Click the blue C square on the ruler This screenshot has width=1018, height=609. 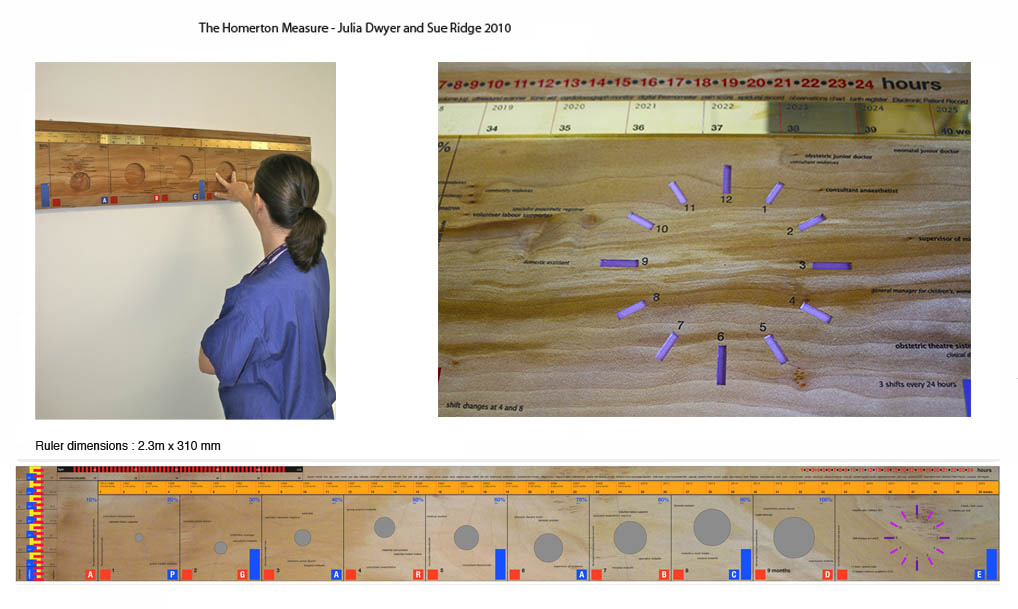coord(734,575)
